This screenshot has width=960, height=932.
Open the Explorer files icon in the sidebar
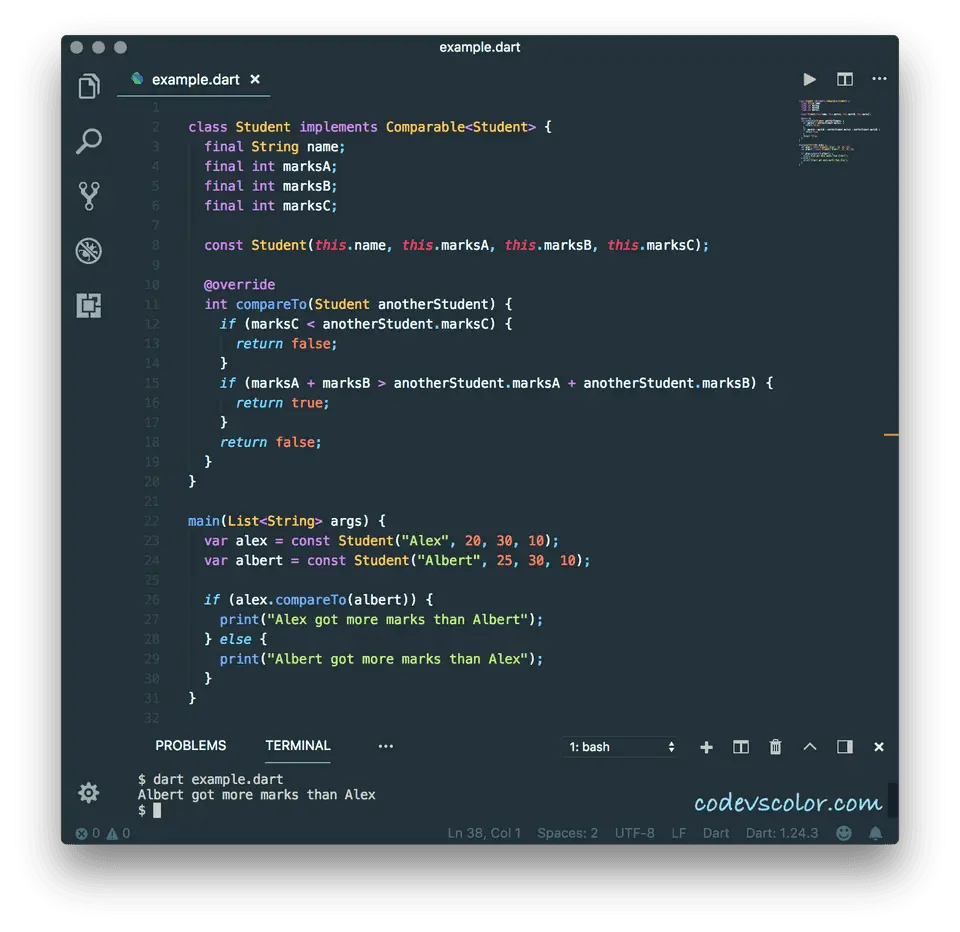(x=89, y=86)
